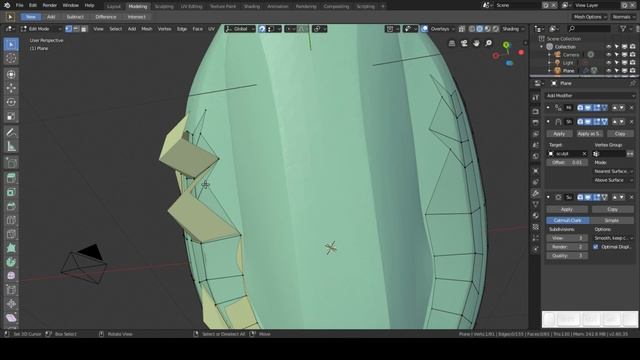The image size is (640, 360).
Task: Select the Cursor tool
Action: click(11, 58)
